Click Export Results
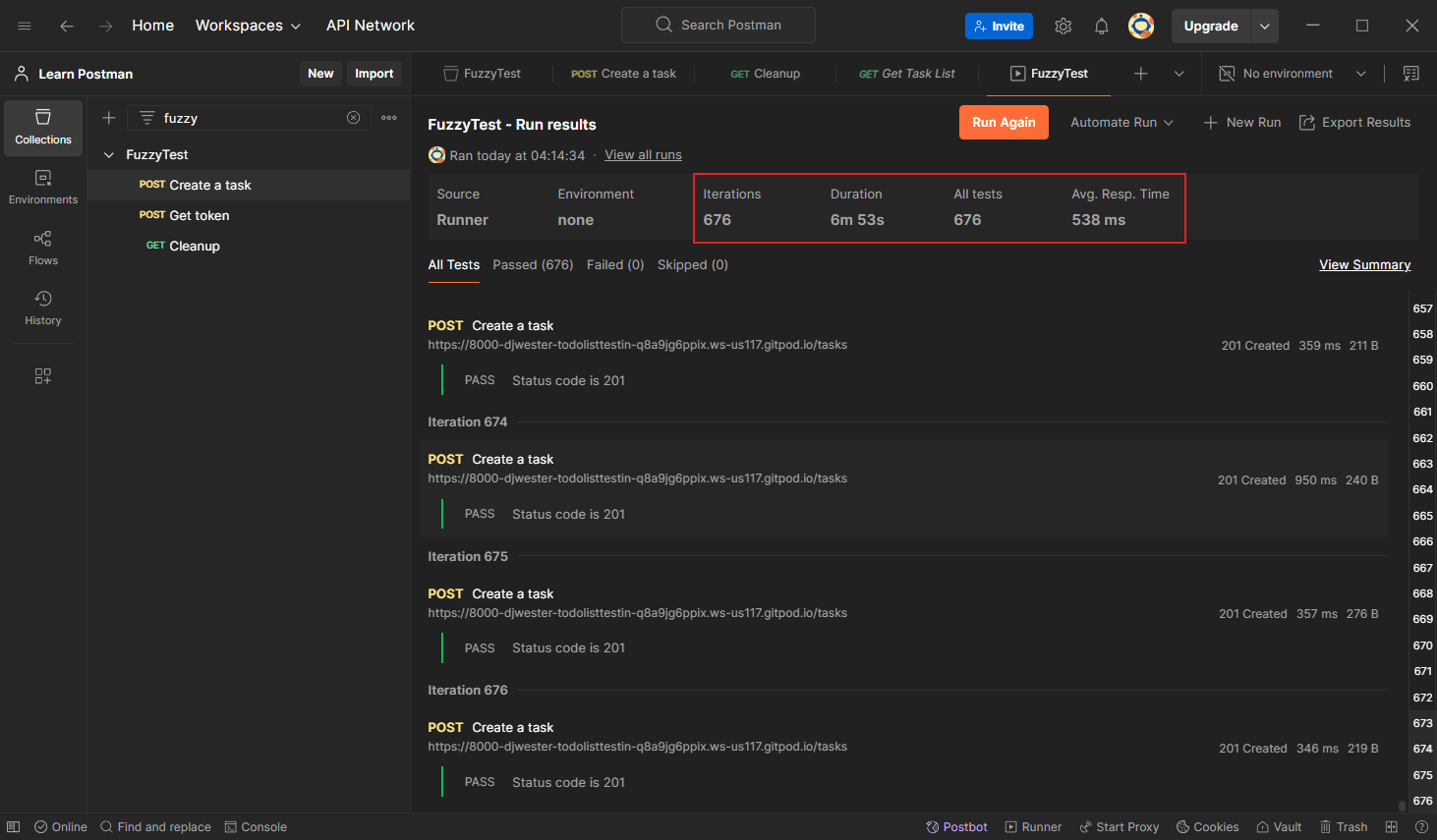 [x=1354, y=123]
